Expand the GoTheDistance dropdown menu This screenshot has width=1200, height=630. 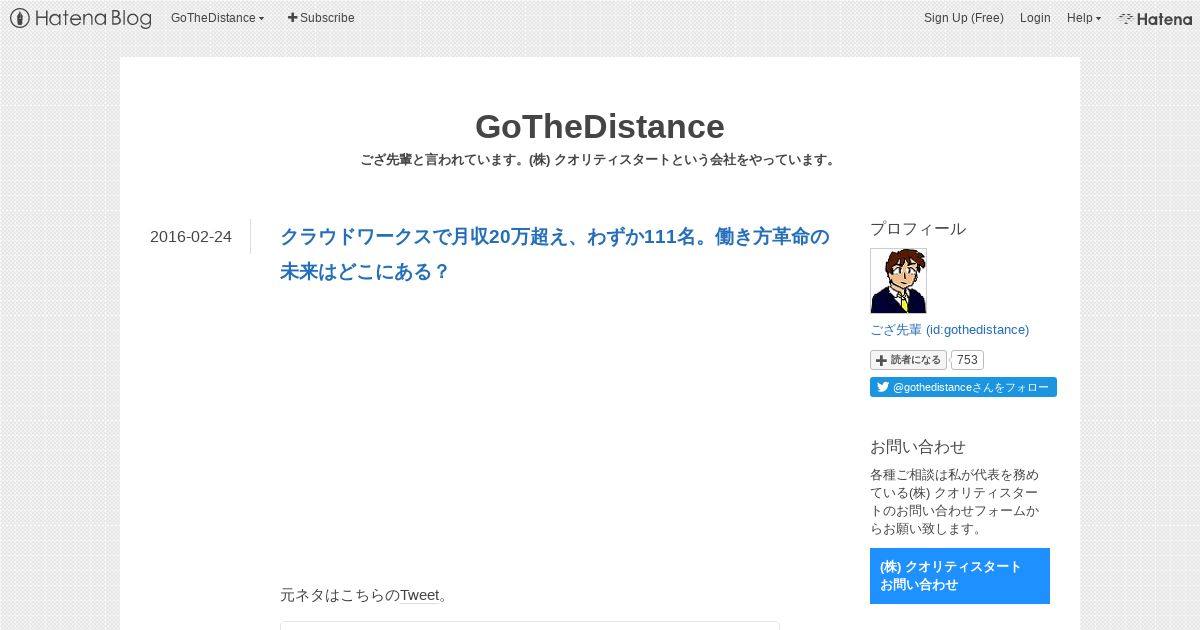[218, 18]
